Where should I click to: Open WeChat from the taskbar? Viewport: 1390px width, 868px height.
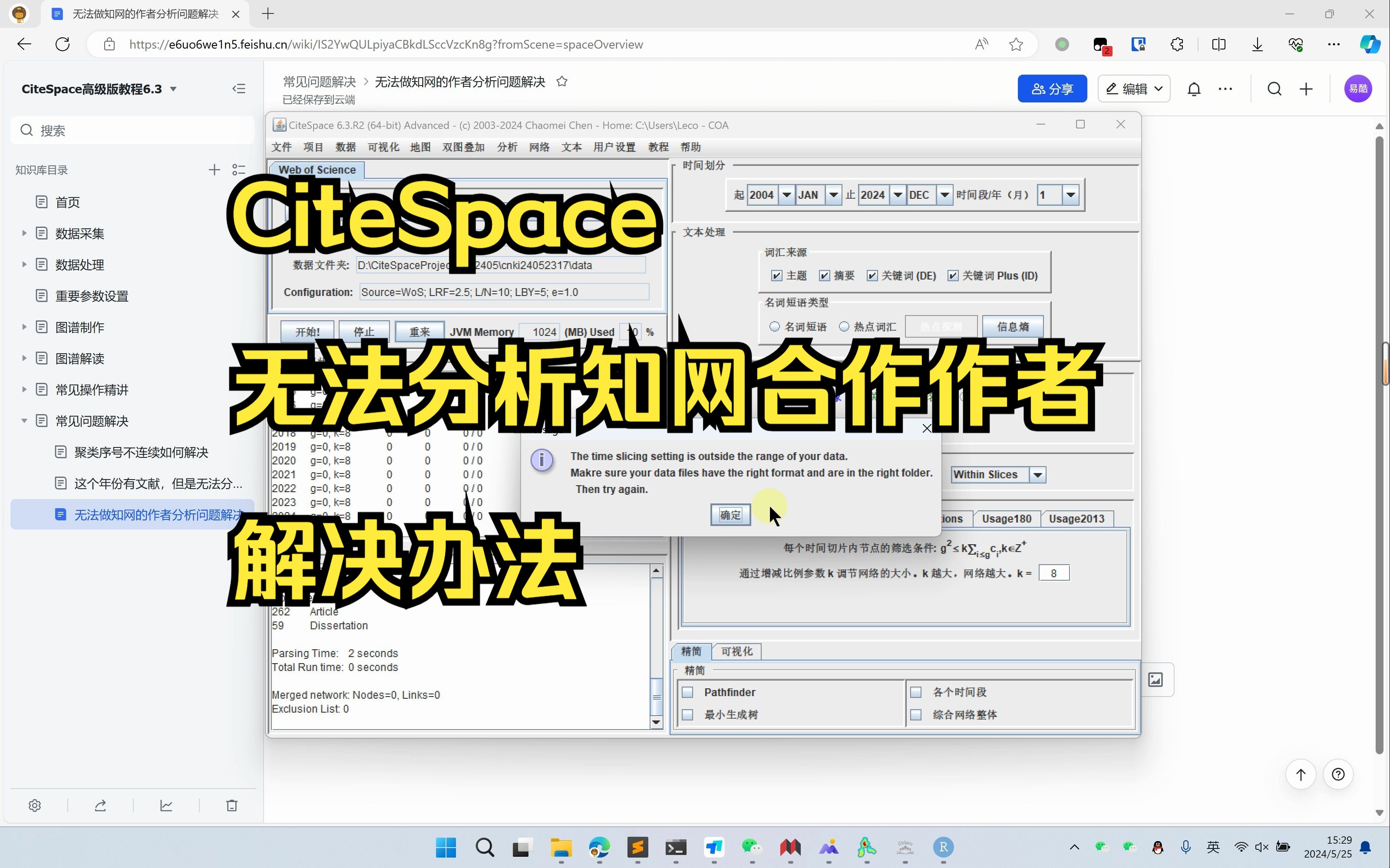(751, 847)
